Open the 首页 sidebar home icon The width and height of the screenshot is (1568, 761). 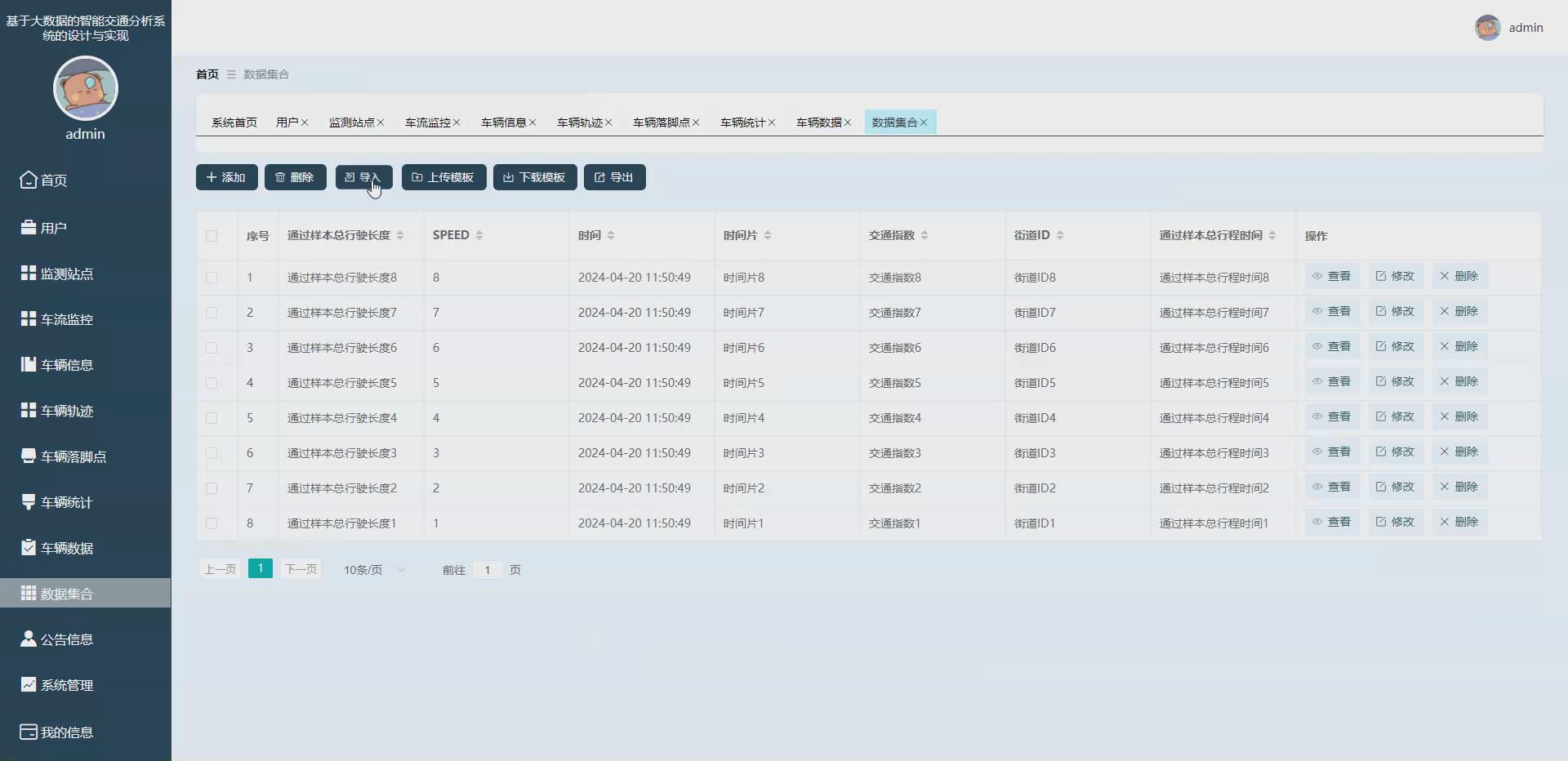tap(29, 180)
